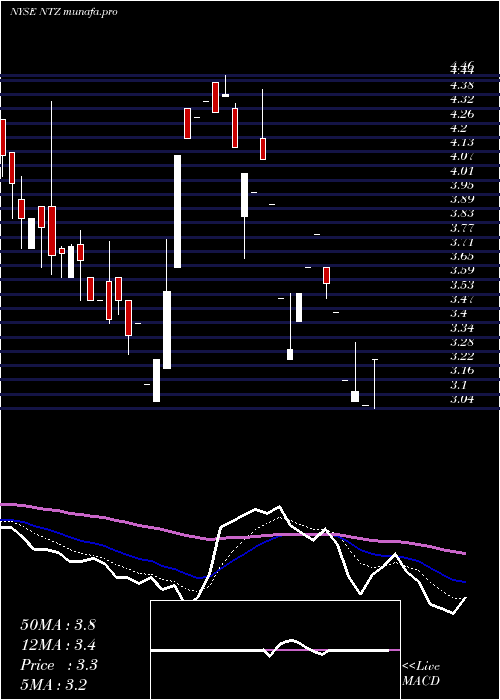Image resolution: width=500 pixels, height=700 pixels.
Task: Click the 4.01 price axis label
Action: 462,171
